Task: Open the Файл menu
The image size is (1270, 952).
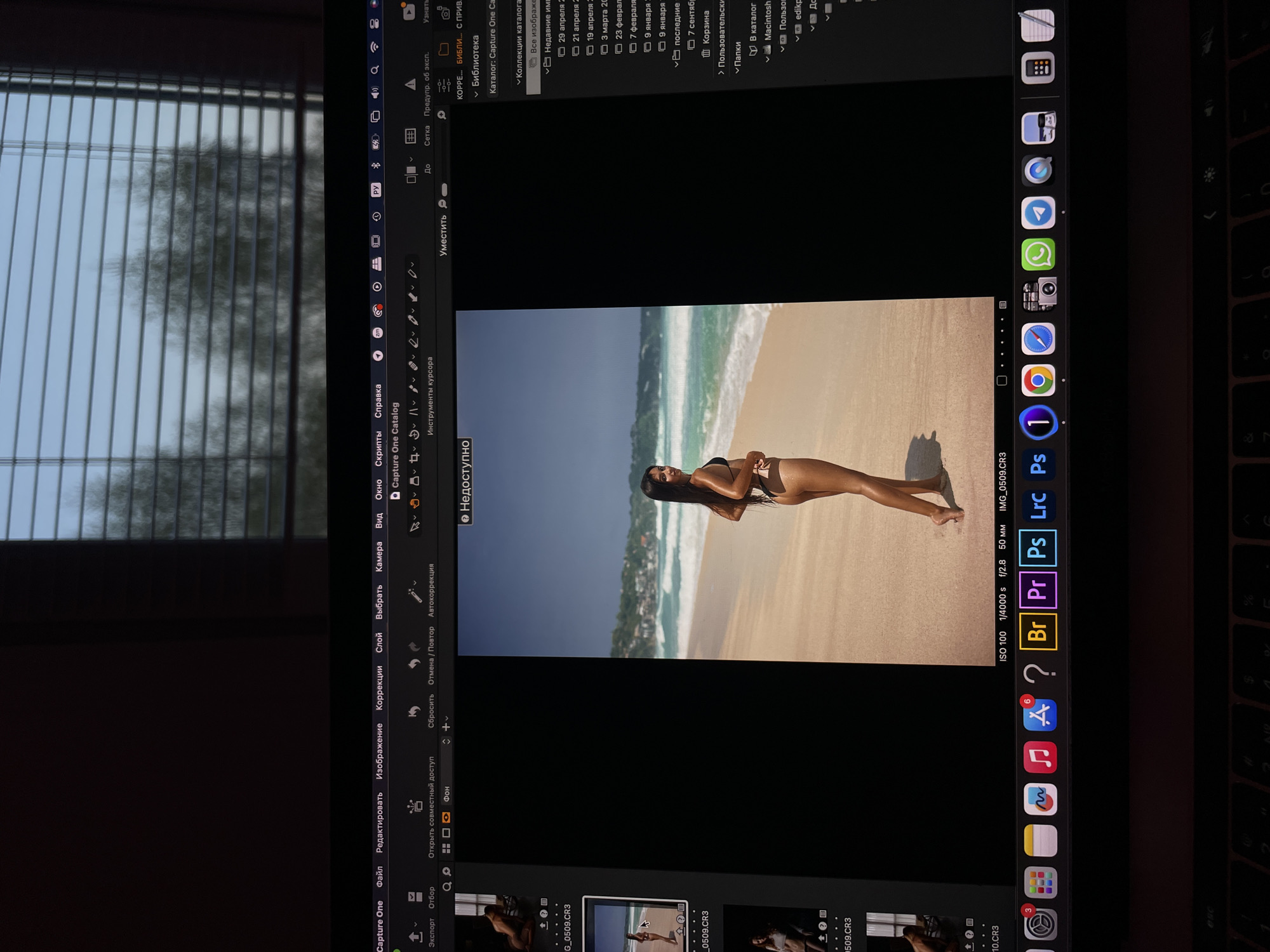Action: 380,876
